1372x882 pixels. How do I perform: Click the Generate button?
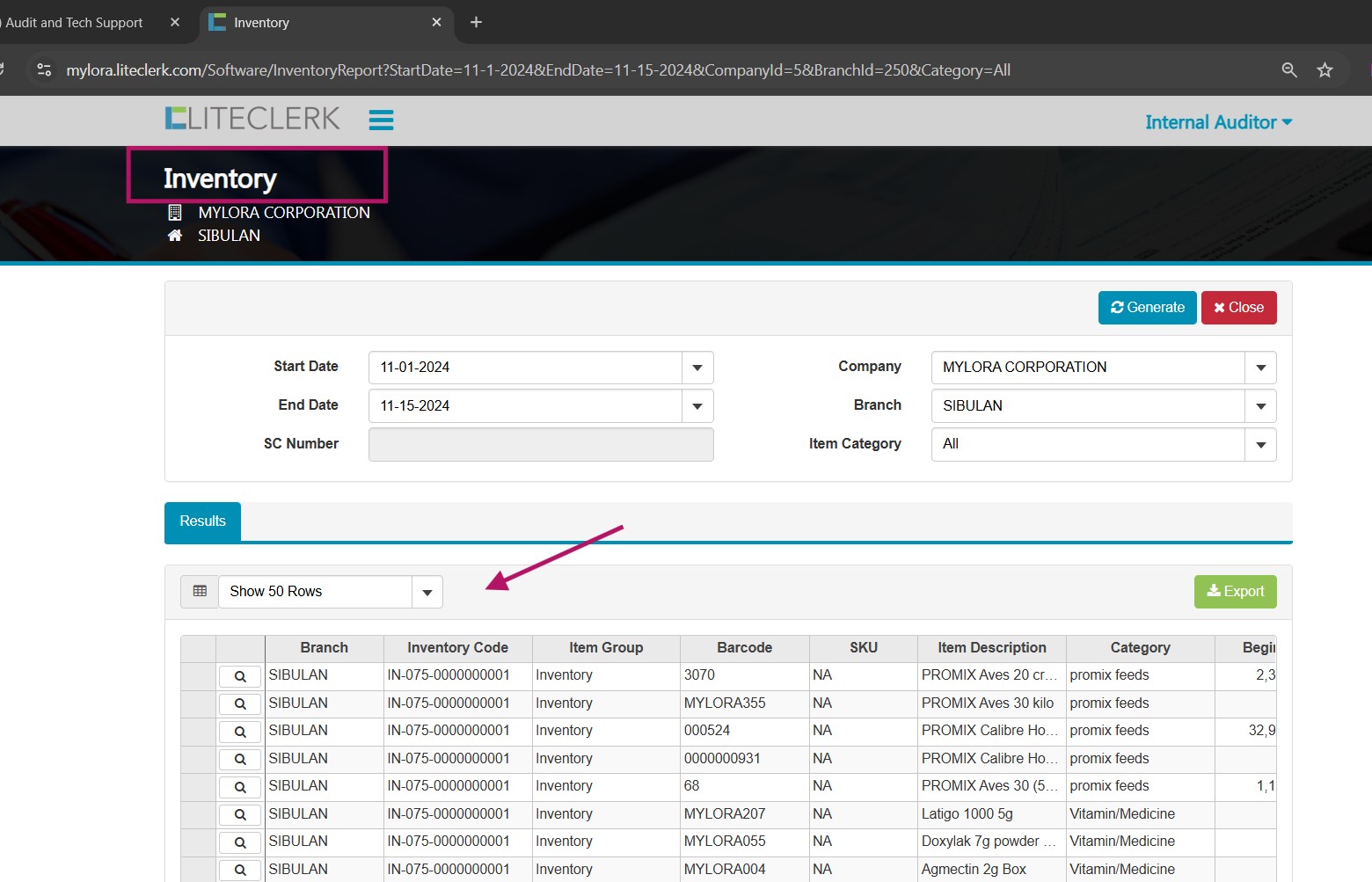click(1147, 308)
